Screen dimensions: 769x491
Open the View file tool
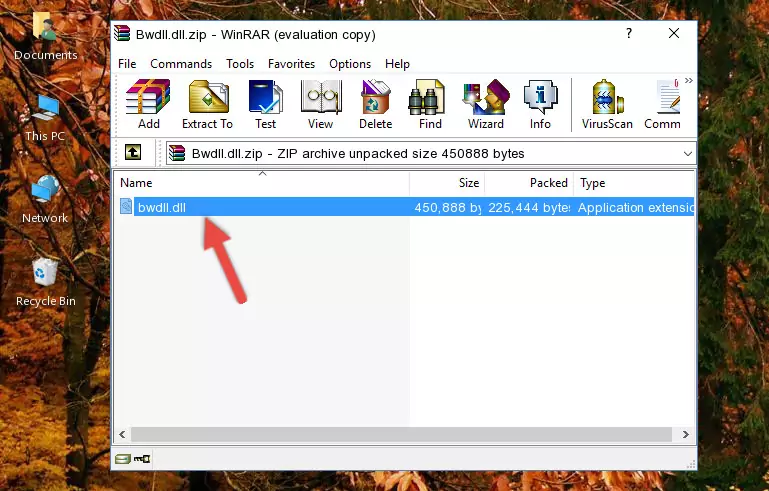coord(321,104)
